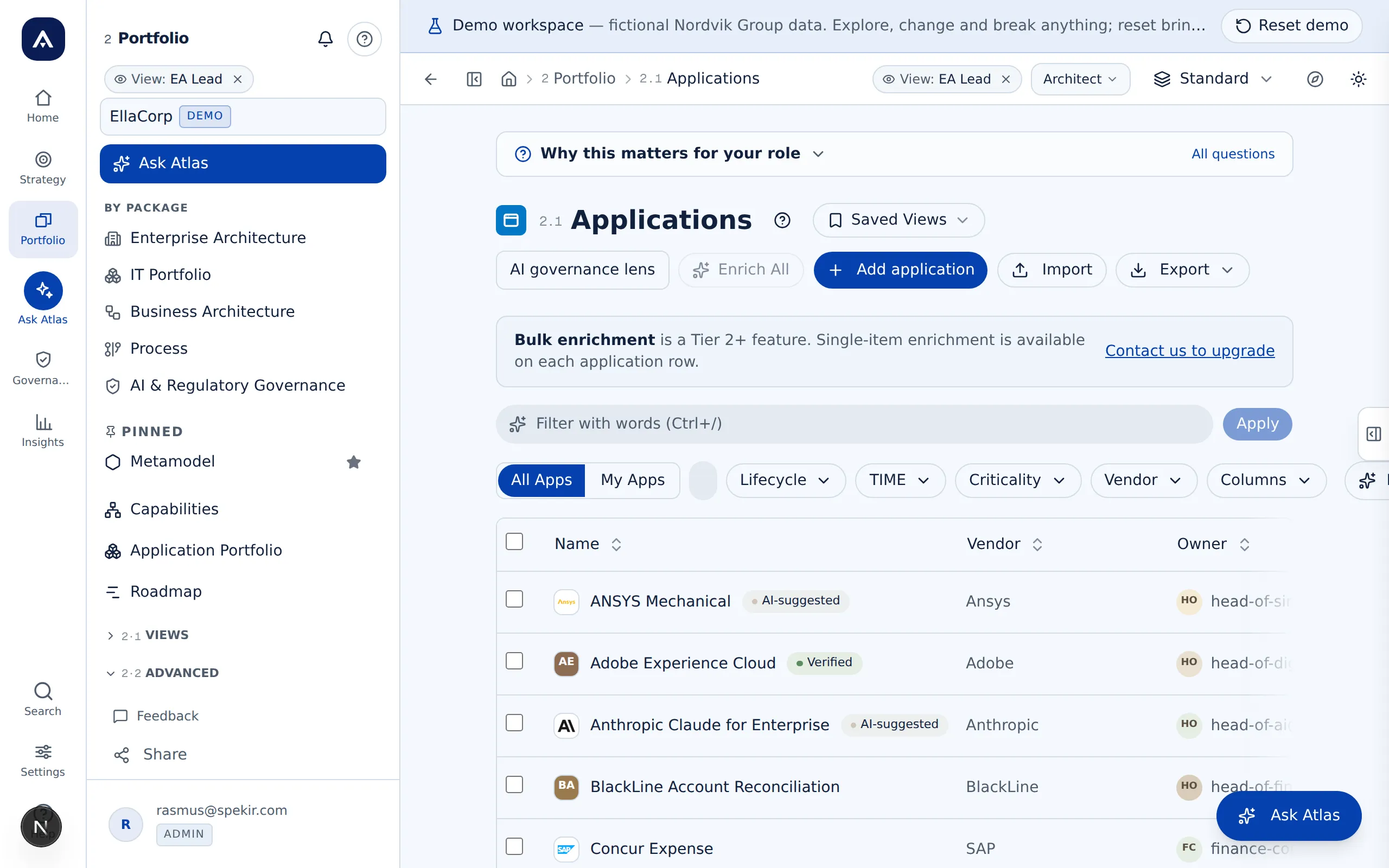Open Strategy section in left rail
This screenshot has width=1389, height=868.
[43, 168]
